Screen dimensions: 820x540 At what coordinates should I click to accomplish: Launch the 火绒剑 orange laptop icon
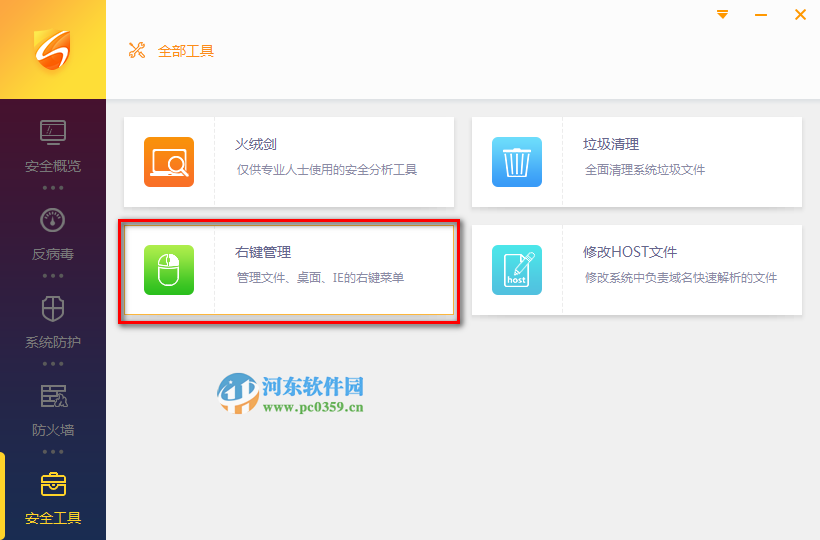pos(169,162)
